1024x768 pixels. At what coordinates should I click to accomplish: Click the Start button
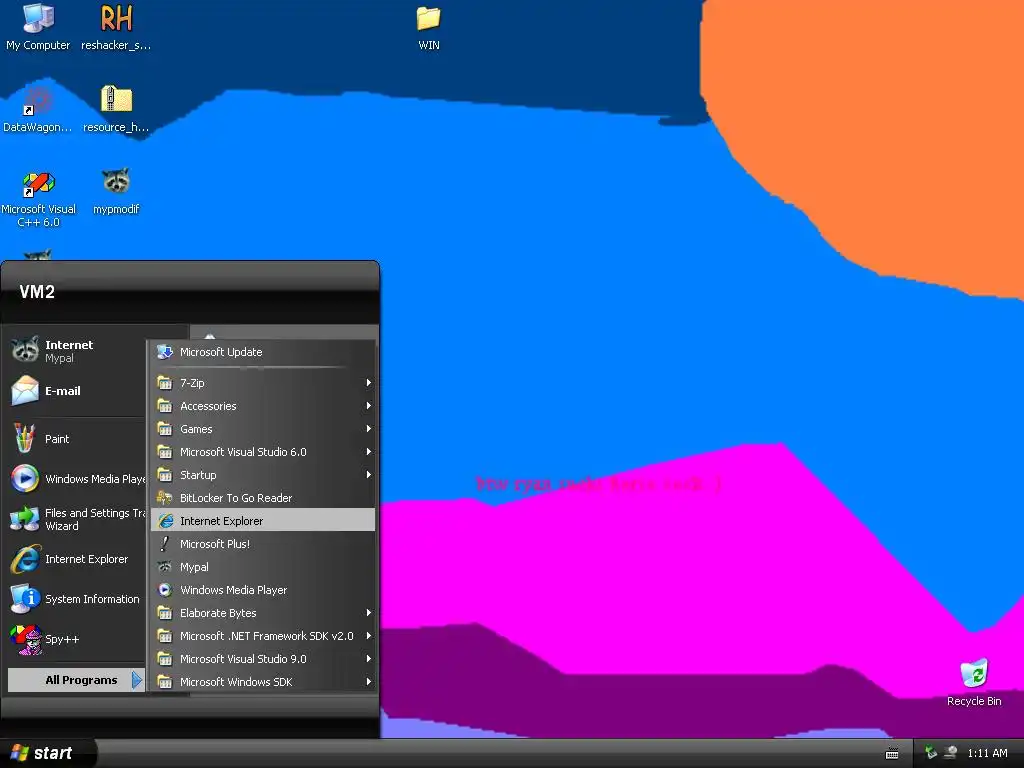tap(47, 753)
